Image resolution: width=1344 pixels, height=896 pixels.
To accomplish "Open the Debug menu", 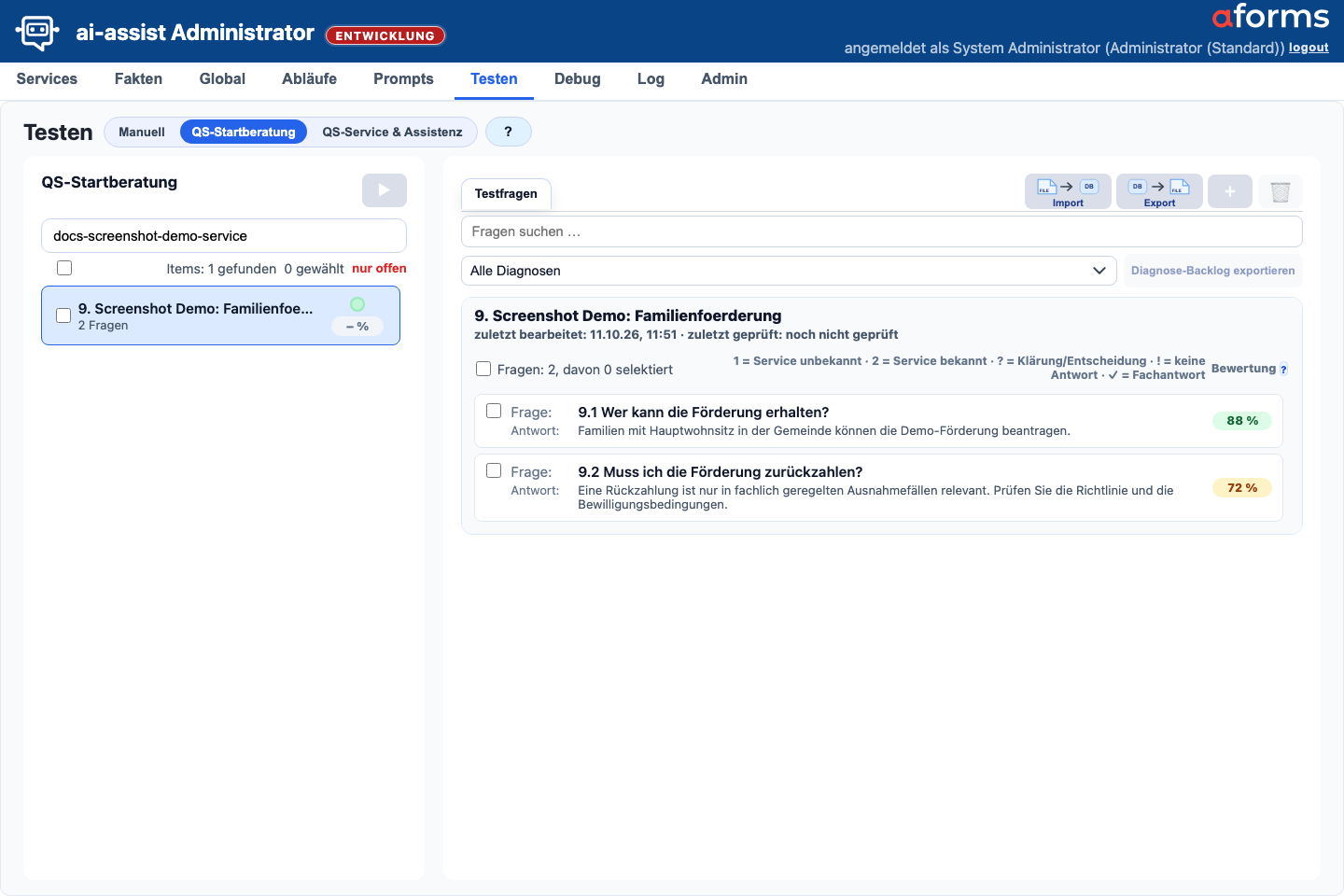I will click(578, 79).
